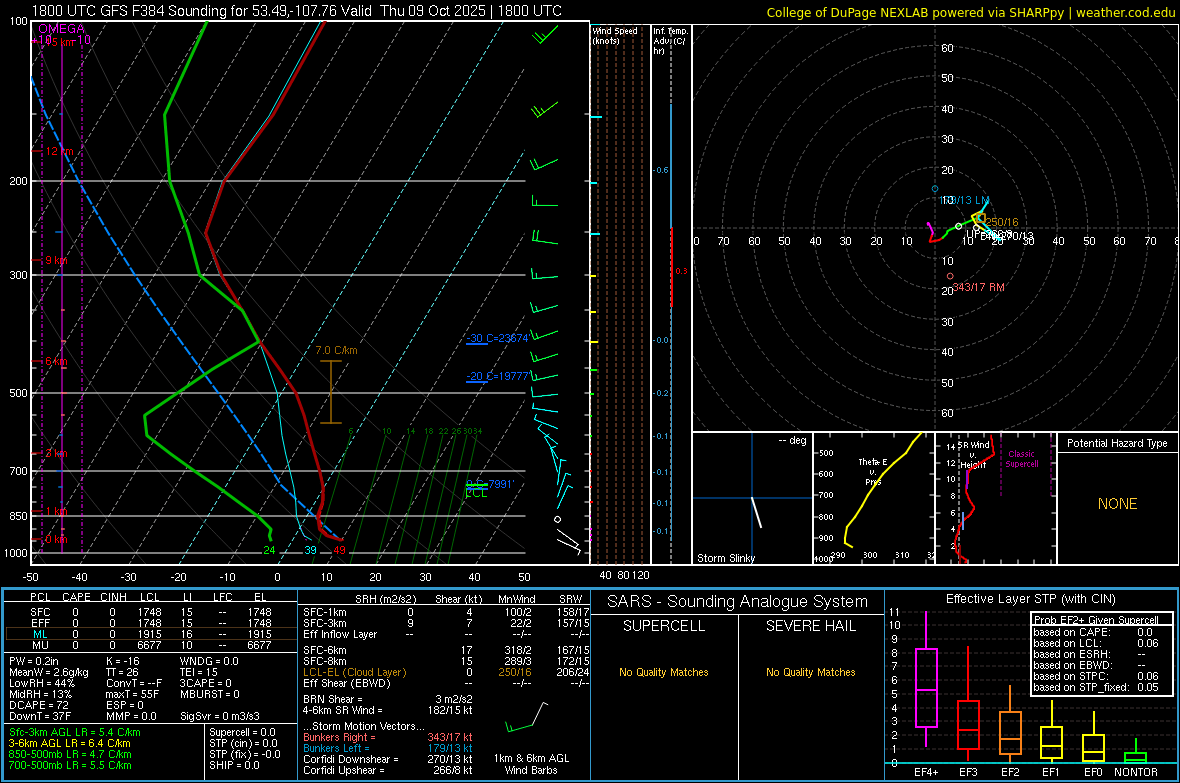1180x783 pixels.
Task: Click the "Eff Shear (EBWD)" row
Action: [x=446, y=684]
